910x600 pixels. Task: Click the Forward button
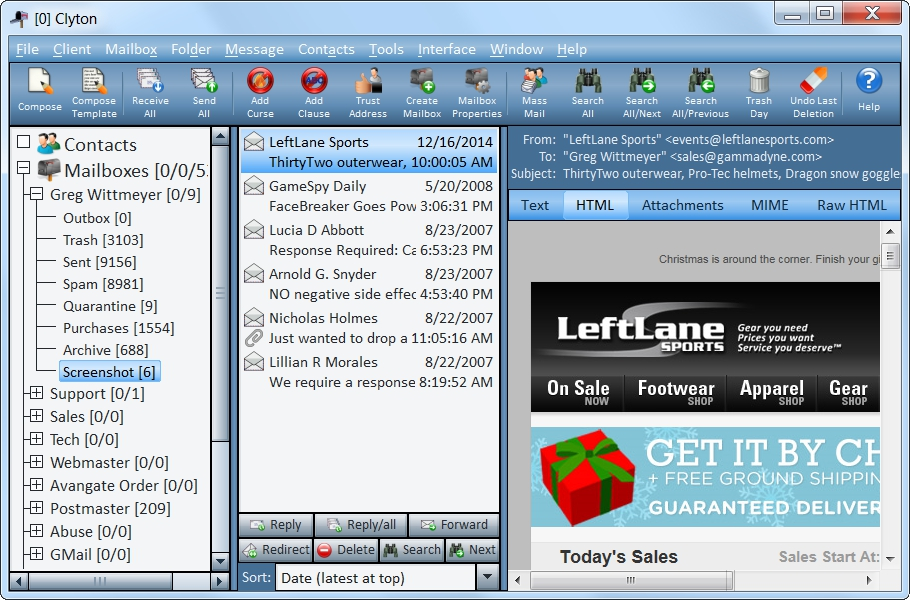coord(454,525)
